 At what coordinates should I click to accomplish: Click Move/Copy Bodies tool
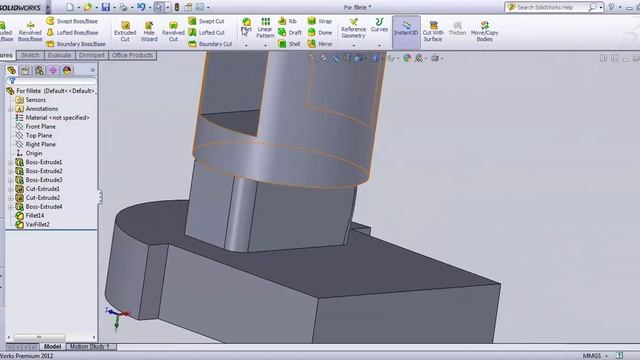[x=484, y=31]
